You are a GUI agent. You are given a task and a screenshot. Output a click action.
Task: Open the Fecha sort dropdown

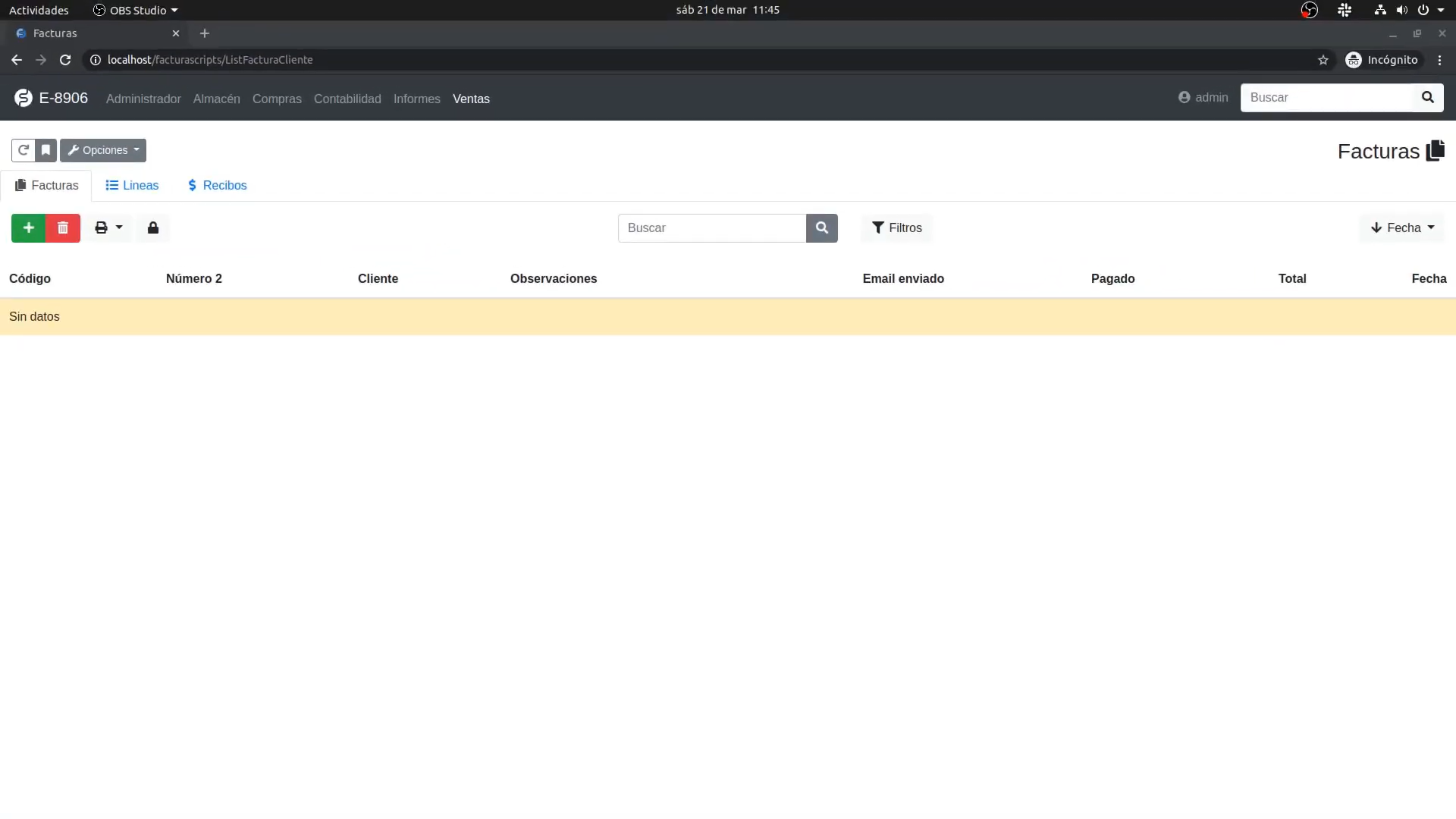tap(1402, 227)
